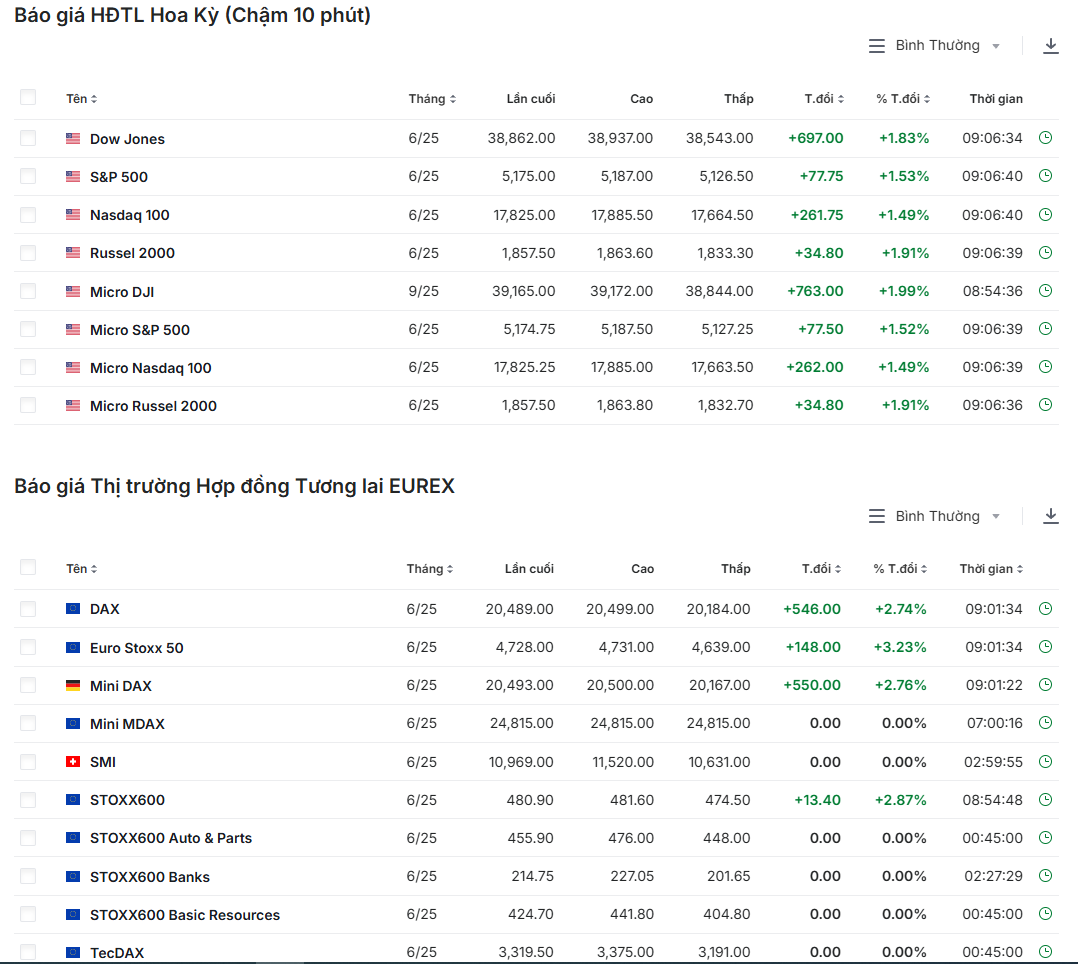
Task: Click clock icon in S&P 500 row
Action: pyautogui.click(x=1045, y=175)
